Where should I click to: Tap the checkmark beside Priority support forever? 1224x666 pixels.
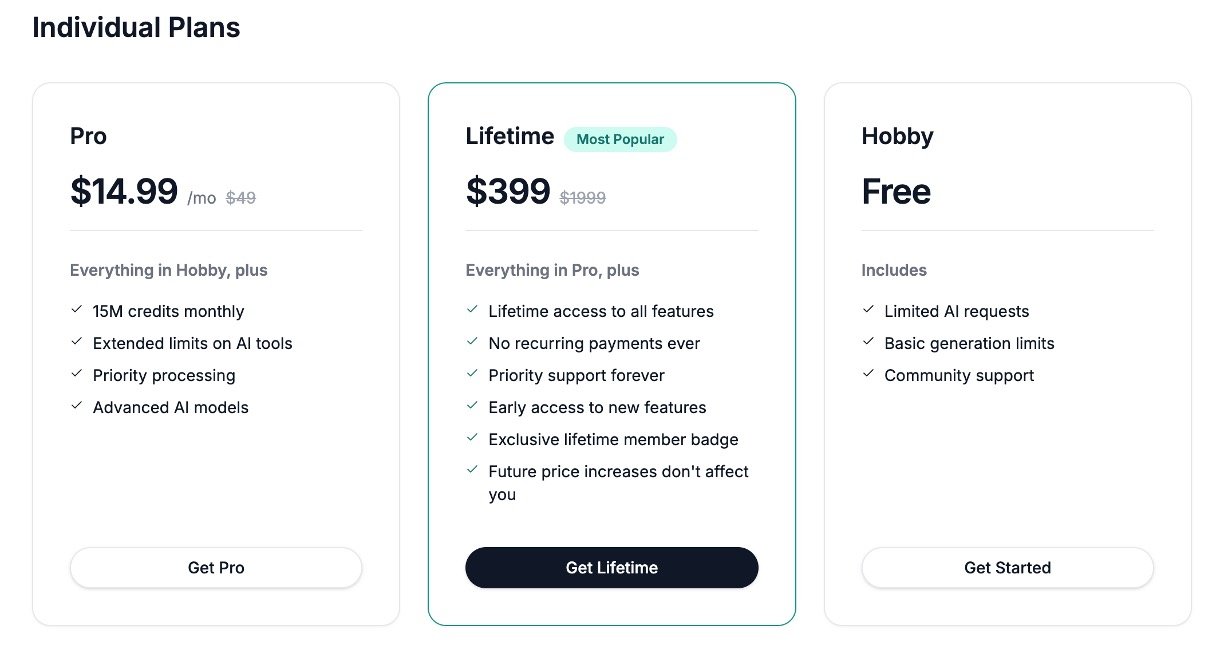(x=472, y=375)
